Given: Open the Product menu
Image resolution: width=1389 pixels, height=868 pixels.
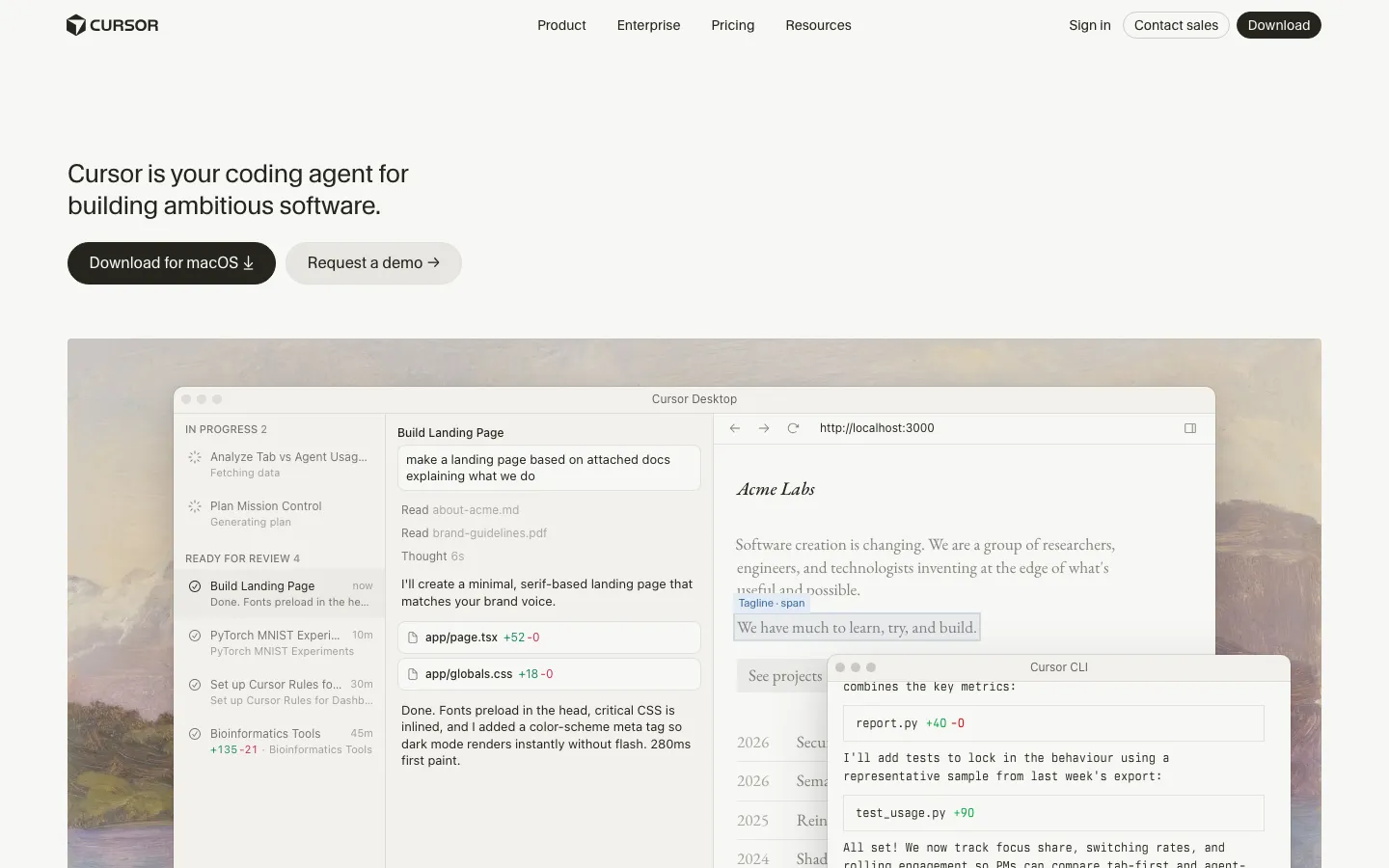Looking at the screenshot, I should click(x=561, y=25).
